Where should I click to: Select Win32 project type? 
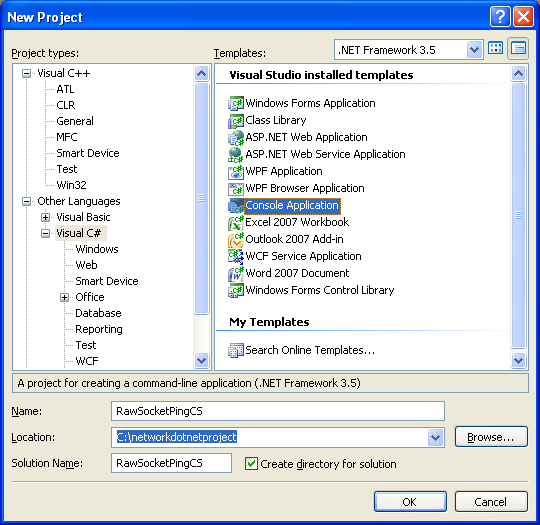71,185
